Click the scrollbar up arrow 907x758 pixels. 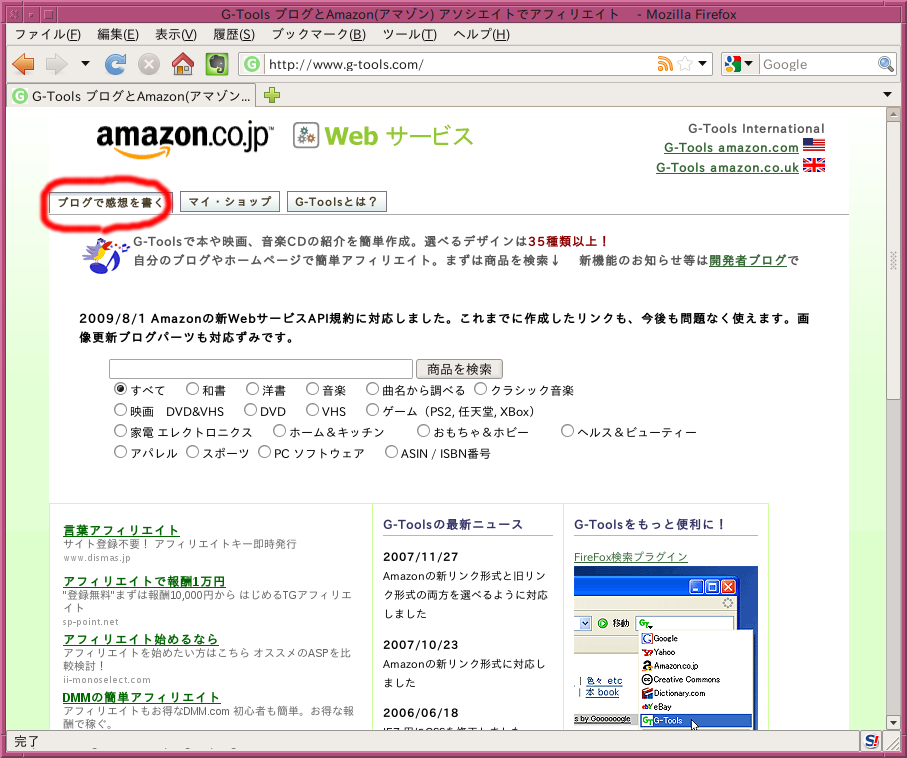pyautogui.click(x=893, y=115)
